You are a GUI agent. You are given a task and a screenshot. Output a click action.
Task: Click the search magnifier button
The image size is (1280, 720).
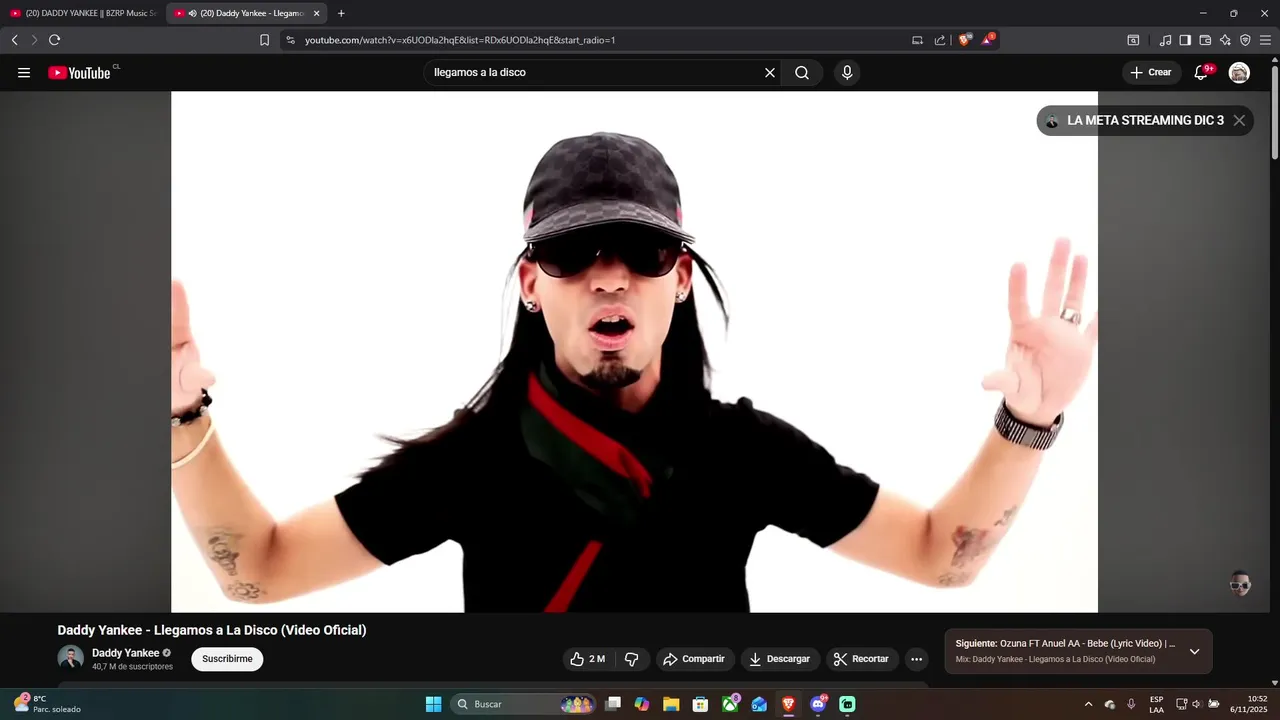(x=802, y=73)
